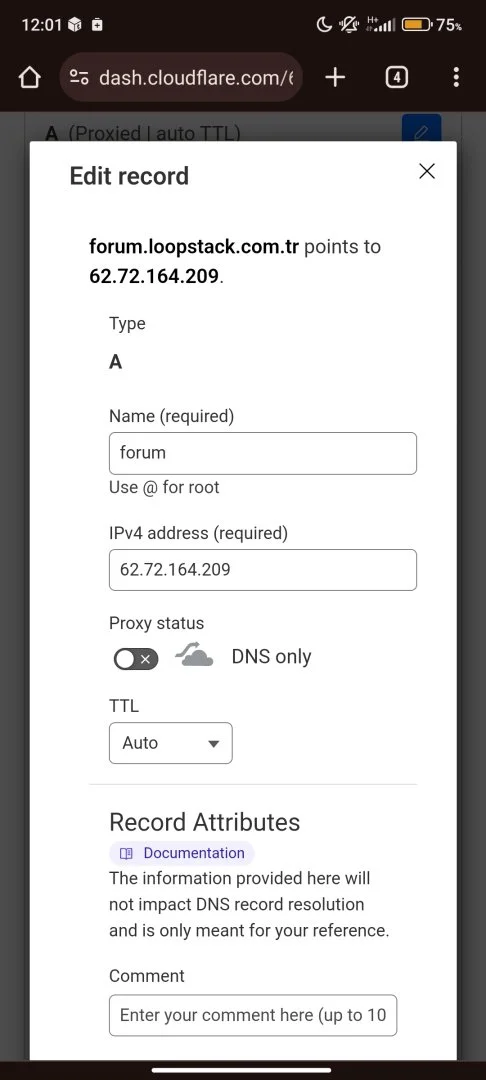Image resolution: width=486 pixels, height=1080 pixels.
Task: Tap the browser home icon
Action: pos(30,77)
